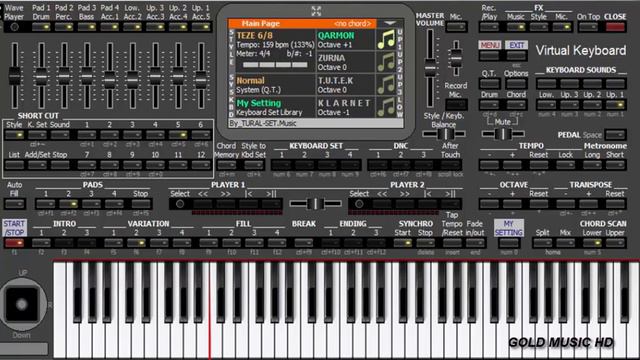The image size is (640, 360).
Task: Click the Fill 3 button
Action: (254, 243)
